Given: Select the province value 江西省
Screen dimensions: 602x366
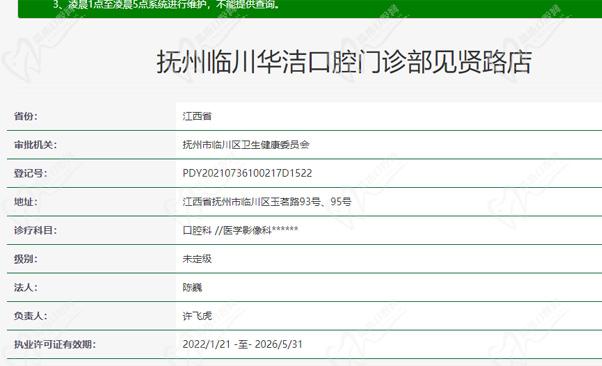Looking at the screenshot, I should pos(197,116).
